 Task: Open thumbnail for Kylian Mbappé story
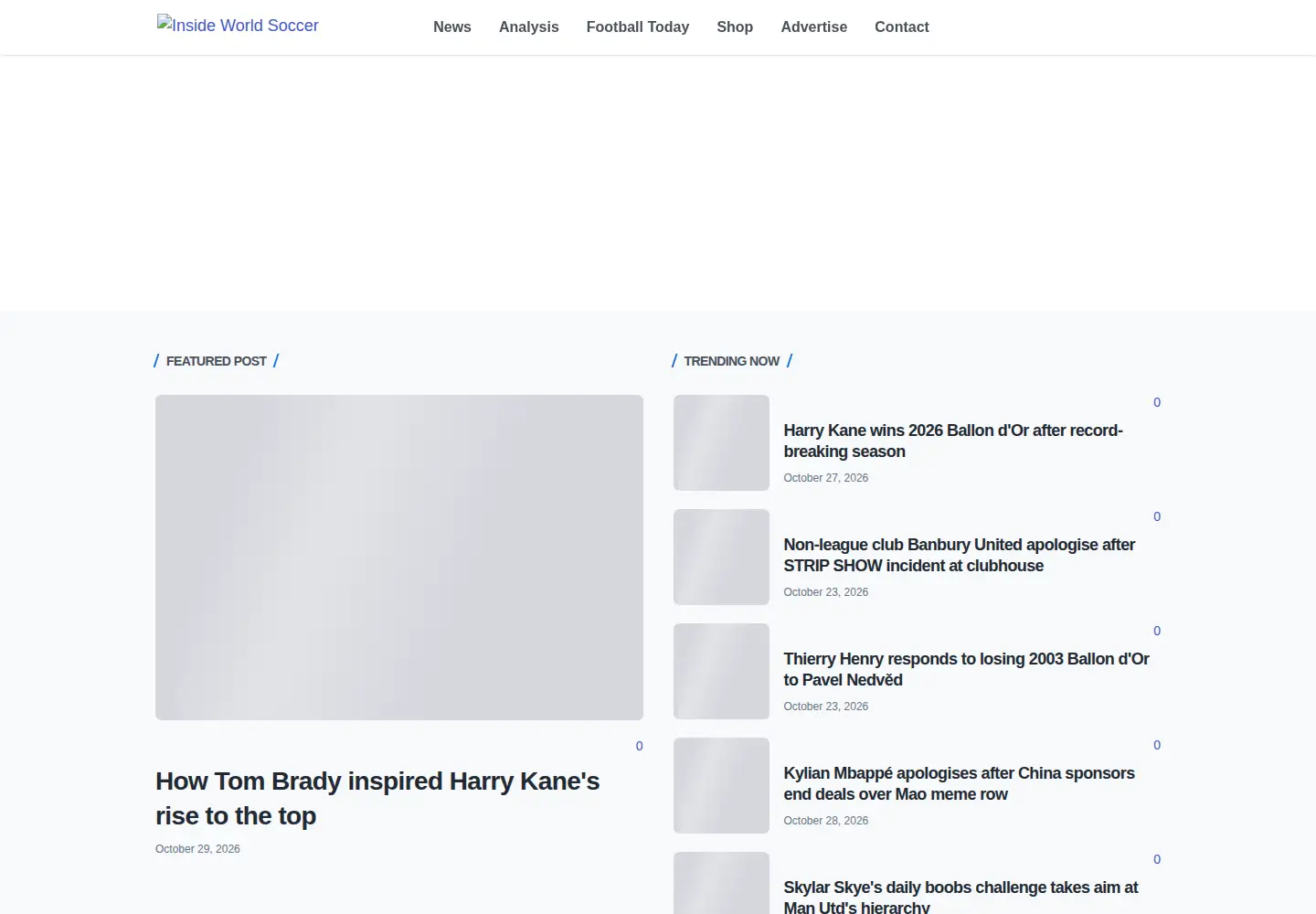pyautogui.click(x=722, y=785)
